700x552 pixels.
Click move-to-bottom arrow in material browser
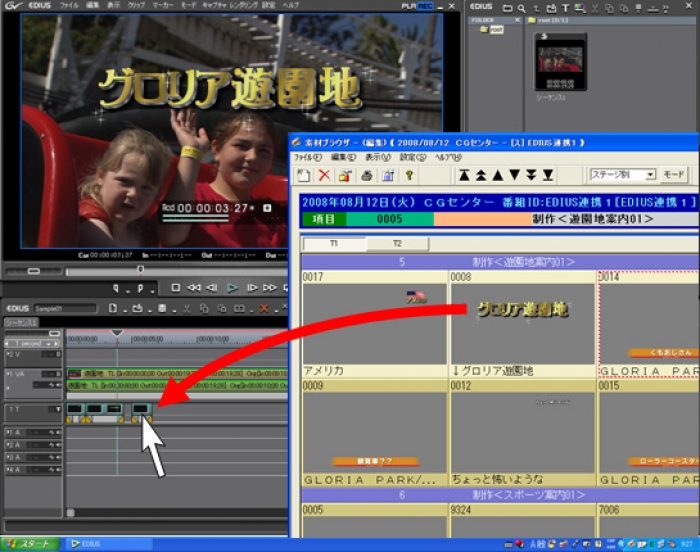(548, 175)
